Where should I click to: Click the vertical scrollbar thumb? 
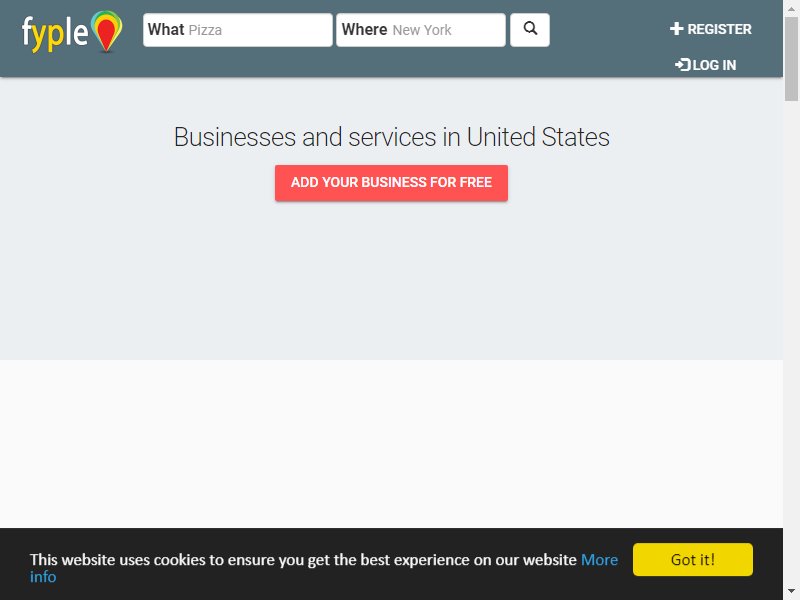[x=791, y=59]
